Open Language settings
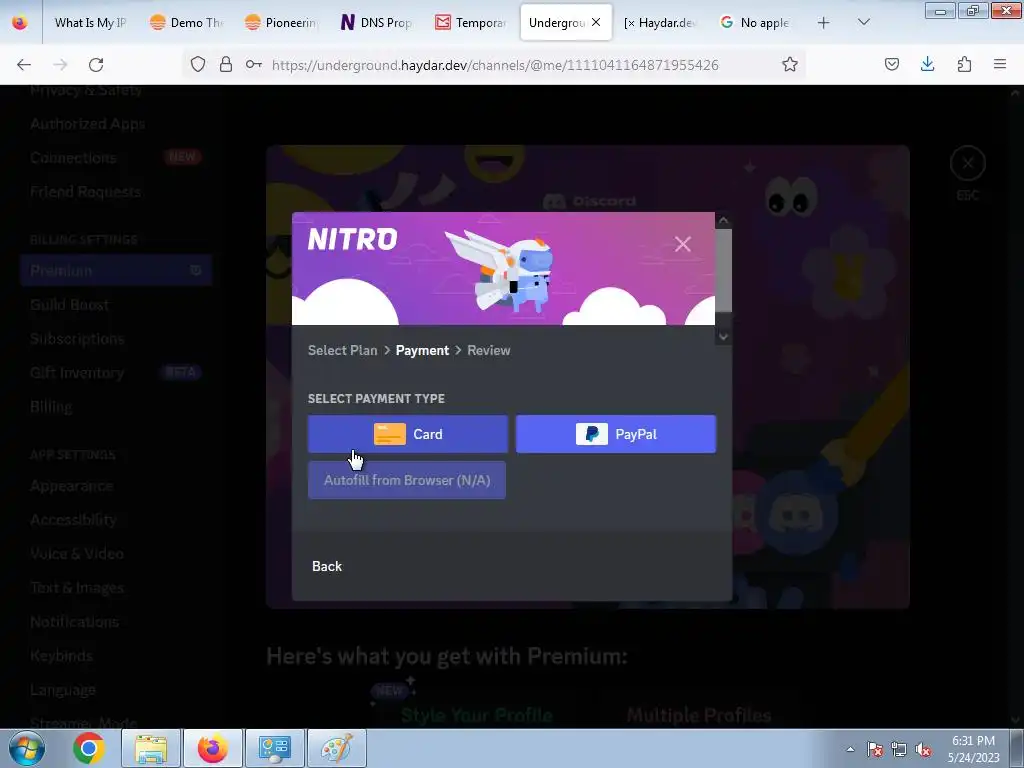 [63, 690]
